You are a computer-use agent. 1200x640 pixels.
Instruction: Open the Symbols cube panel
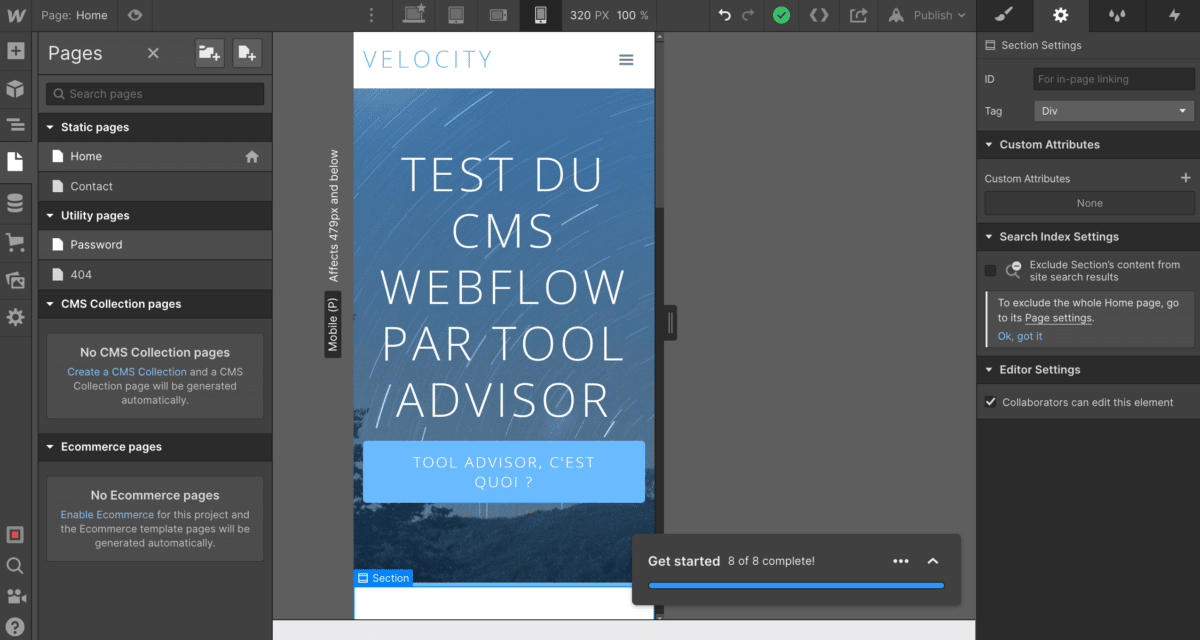[15, 88]
